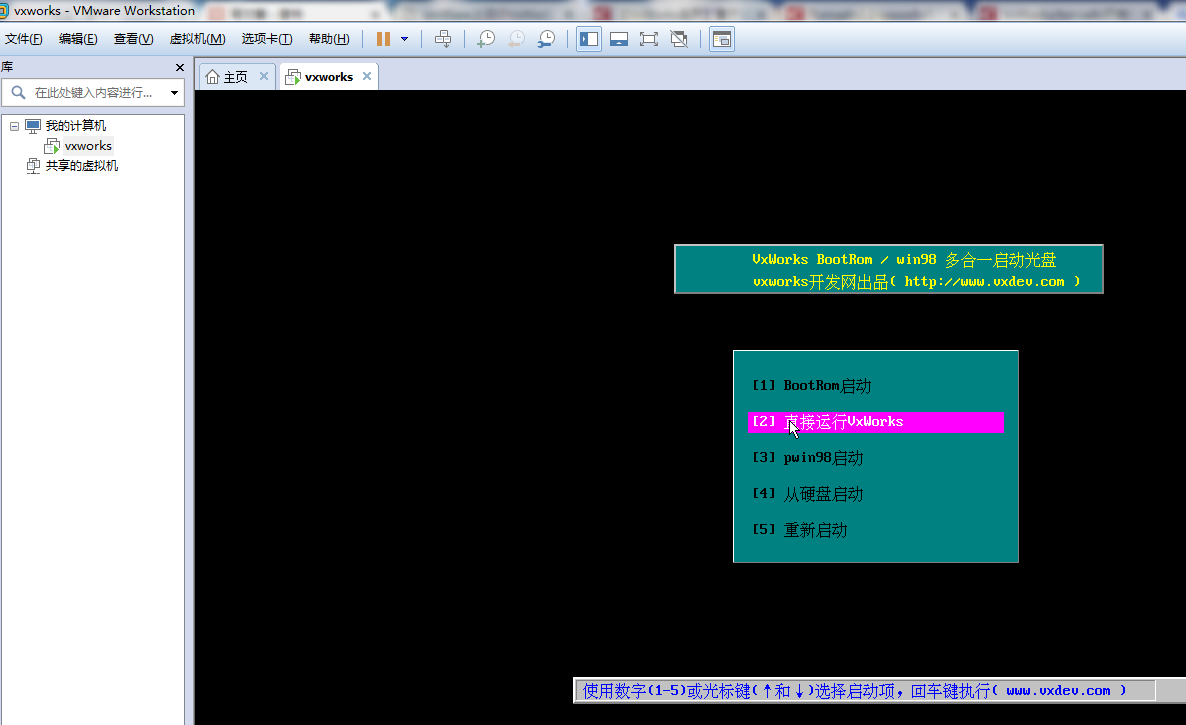
Task: Close the vxworks tab
Action: (367, 76)
